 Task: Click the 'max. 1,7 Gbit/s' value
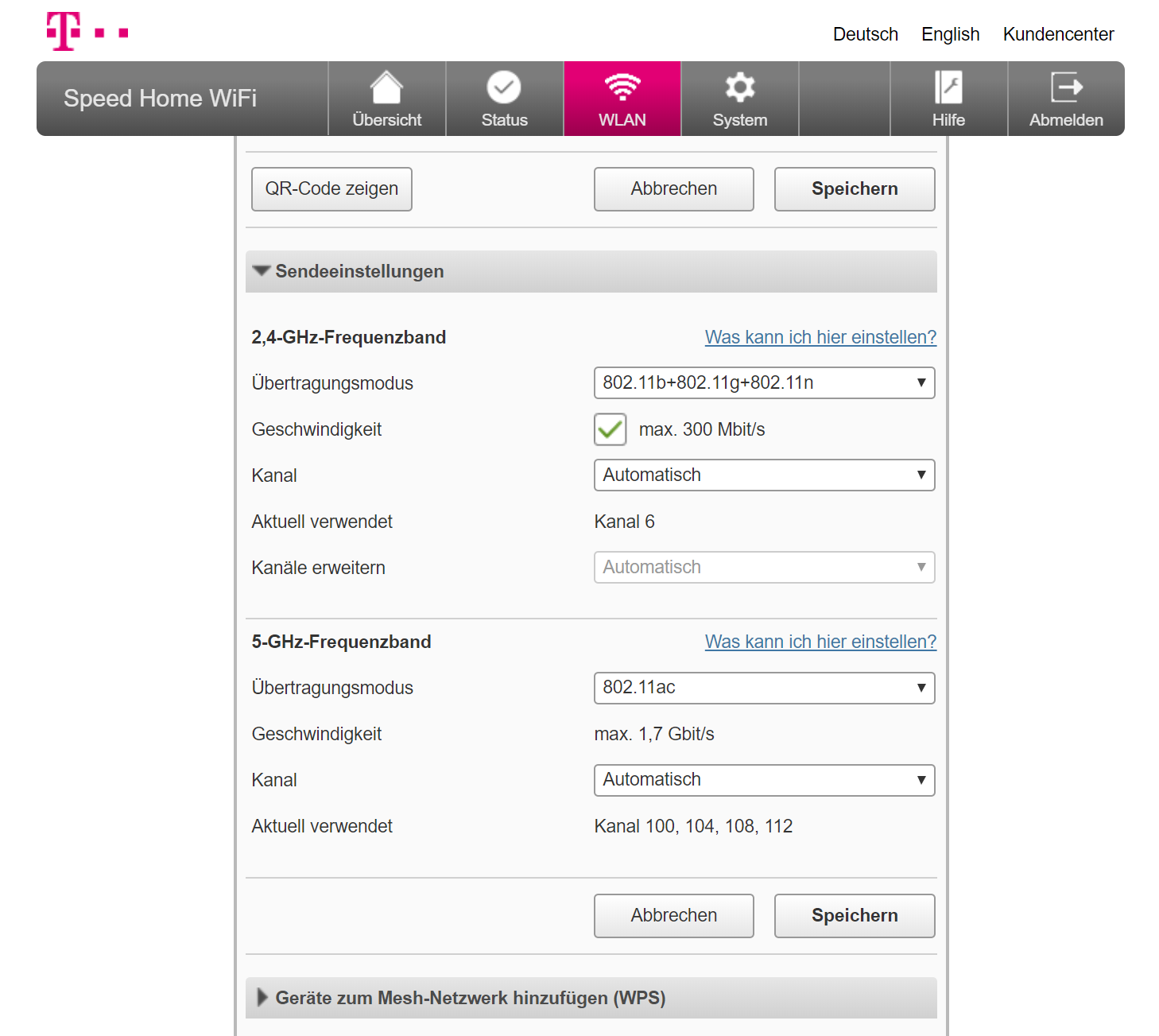[654, 734]
